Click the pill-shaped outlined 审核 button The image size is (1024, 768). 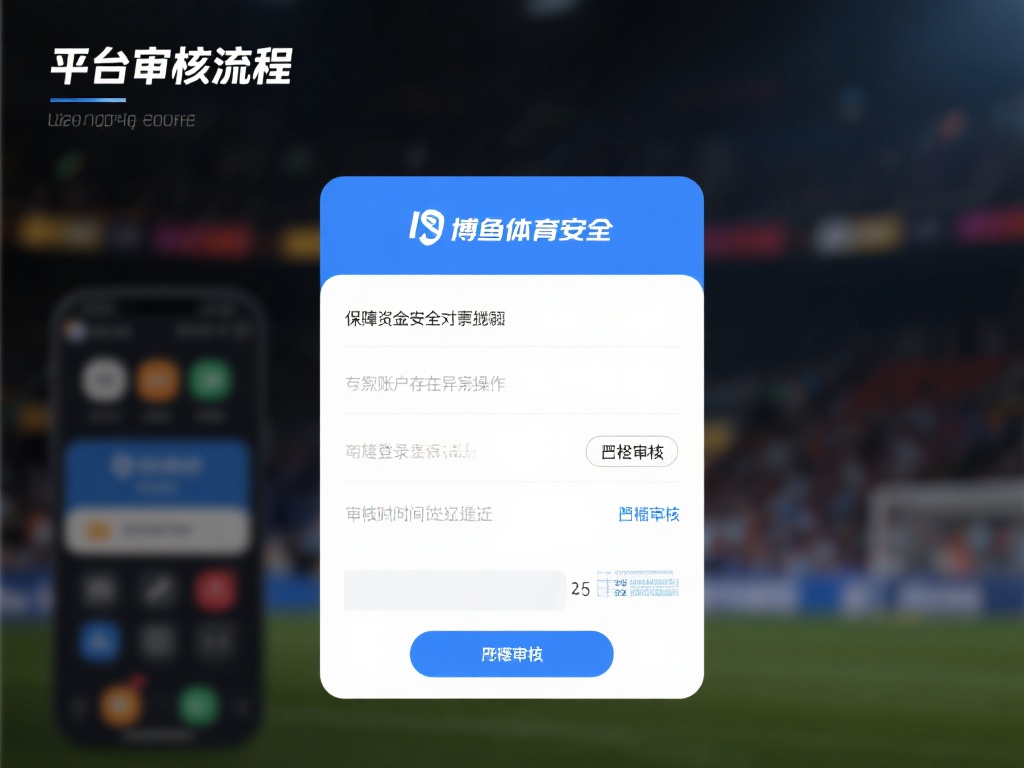pyautogui.click(x=632, y=451)
